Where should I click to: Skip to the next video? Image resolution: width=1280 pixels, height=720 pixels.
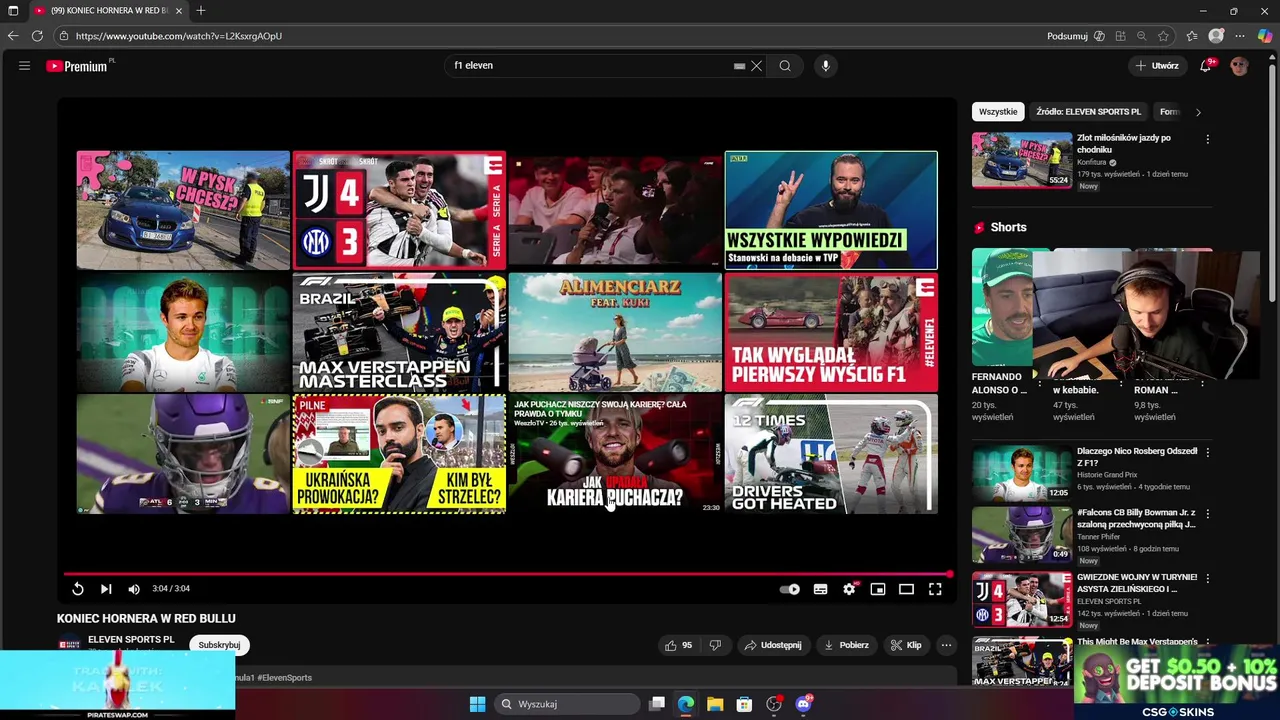[x=106, y=589]
